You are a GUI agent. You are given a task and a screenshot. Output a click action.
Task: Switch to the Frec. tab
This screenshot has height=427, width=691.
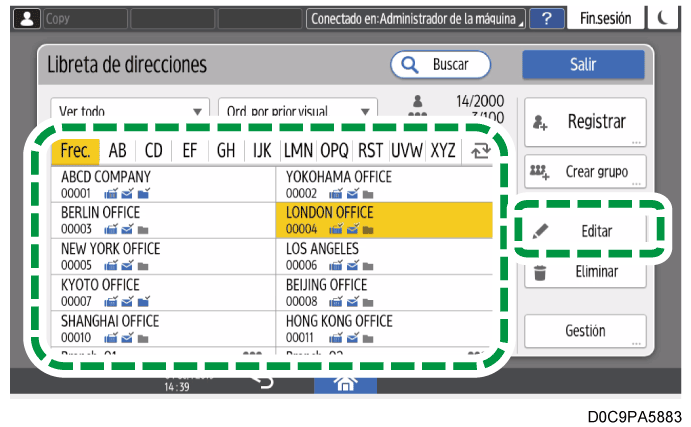(75, 151)
